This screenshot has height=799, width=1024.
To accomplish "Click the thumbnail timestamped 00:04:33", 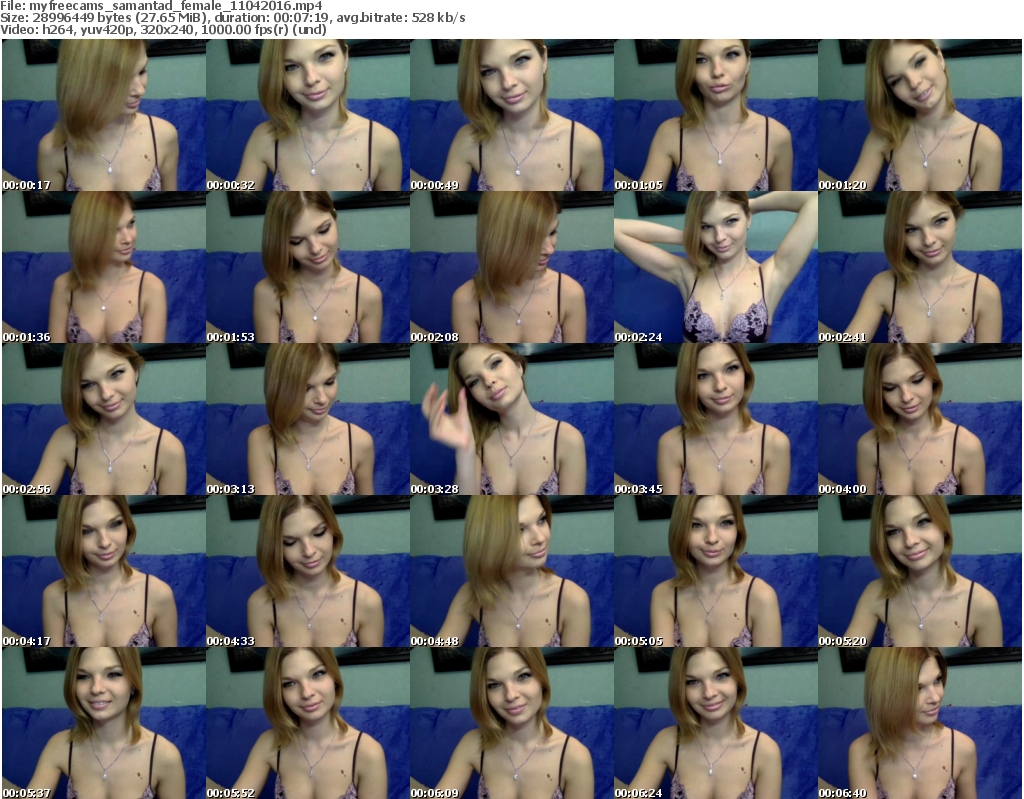I will pyautogui.click(x=308, y=571).
